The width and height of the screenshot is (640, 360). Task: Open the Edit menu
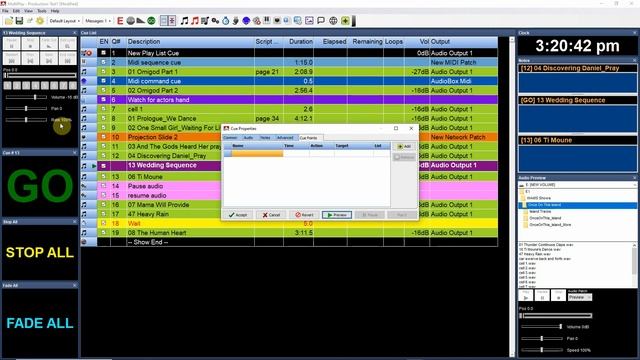tap(16, 11)
